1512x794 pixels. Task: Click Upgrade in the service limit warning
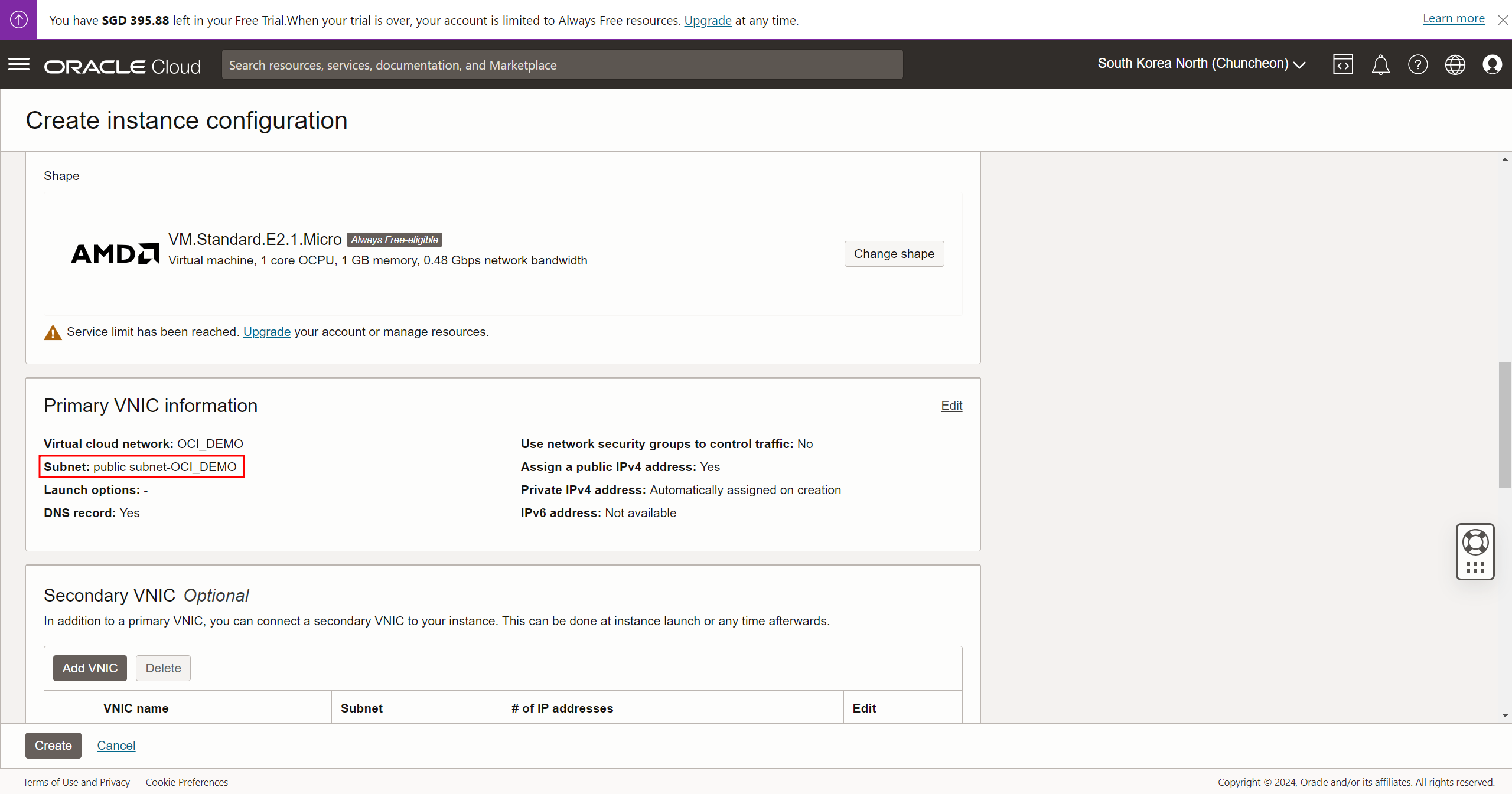click(266, 332)
